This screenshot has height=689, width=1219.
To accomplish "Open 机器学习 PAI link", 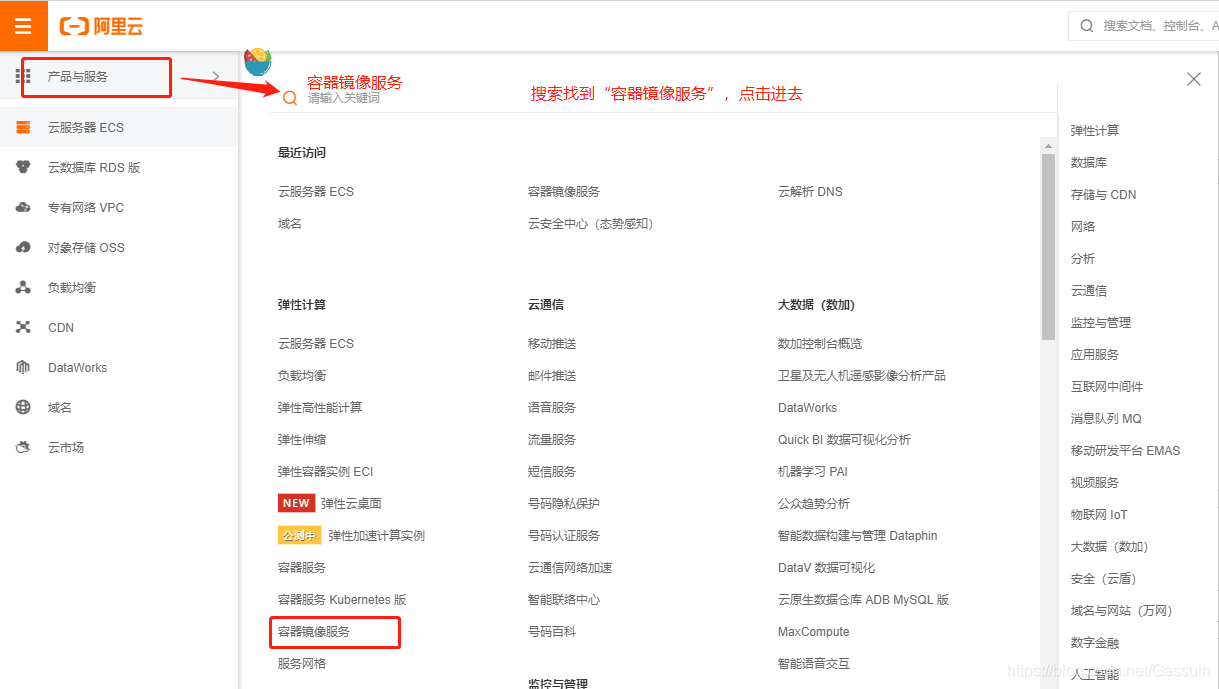I will (x=813, y=472).
